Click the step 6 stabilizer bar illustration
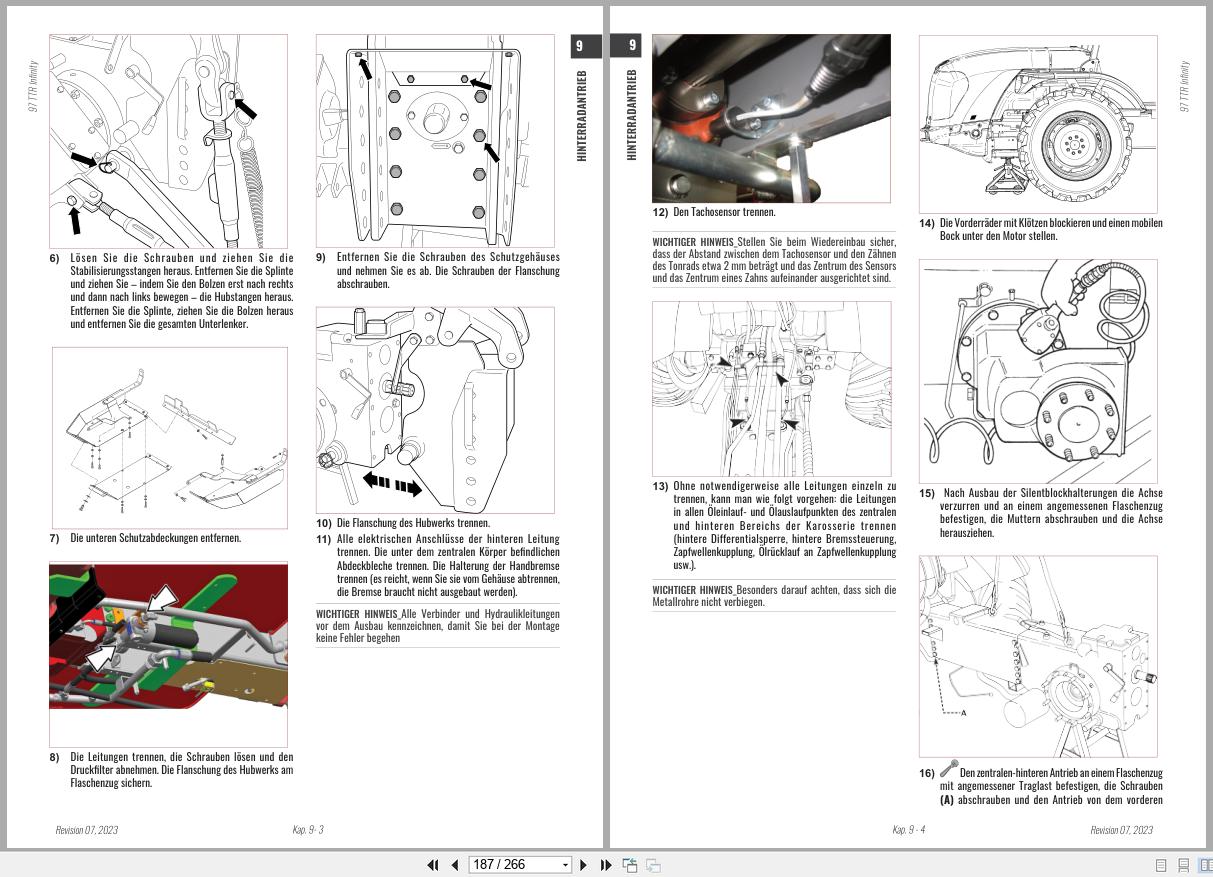The height and width of the screenshot is (877, 1213). [x=169, y=140]
